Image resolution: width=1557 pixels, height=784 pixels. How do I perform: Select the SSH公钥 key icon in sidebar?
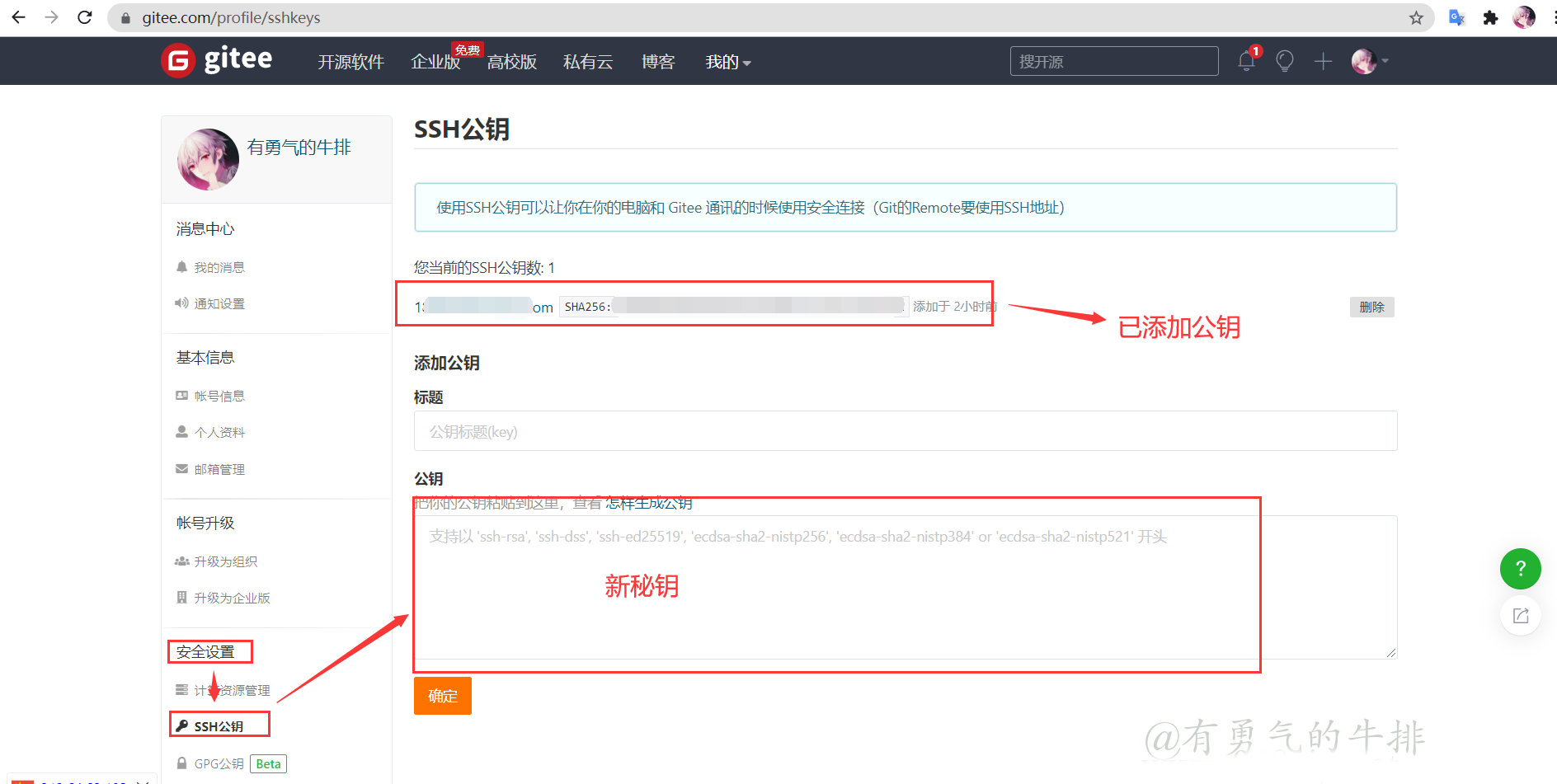coord(182,725)
